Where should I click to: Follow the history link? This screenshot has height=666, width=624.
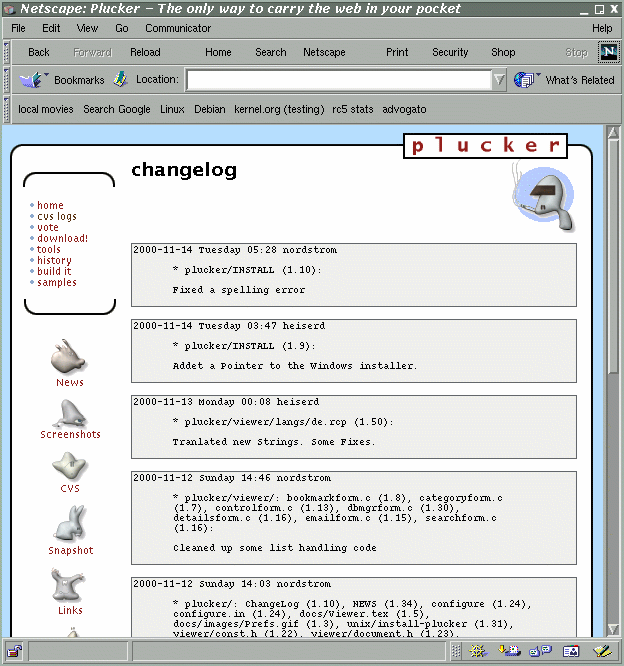(54, 260)
